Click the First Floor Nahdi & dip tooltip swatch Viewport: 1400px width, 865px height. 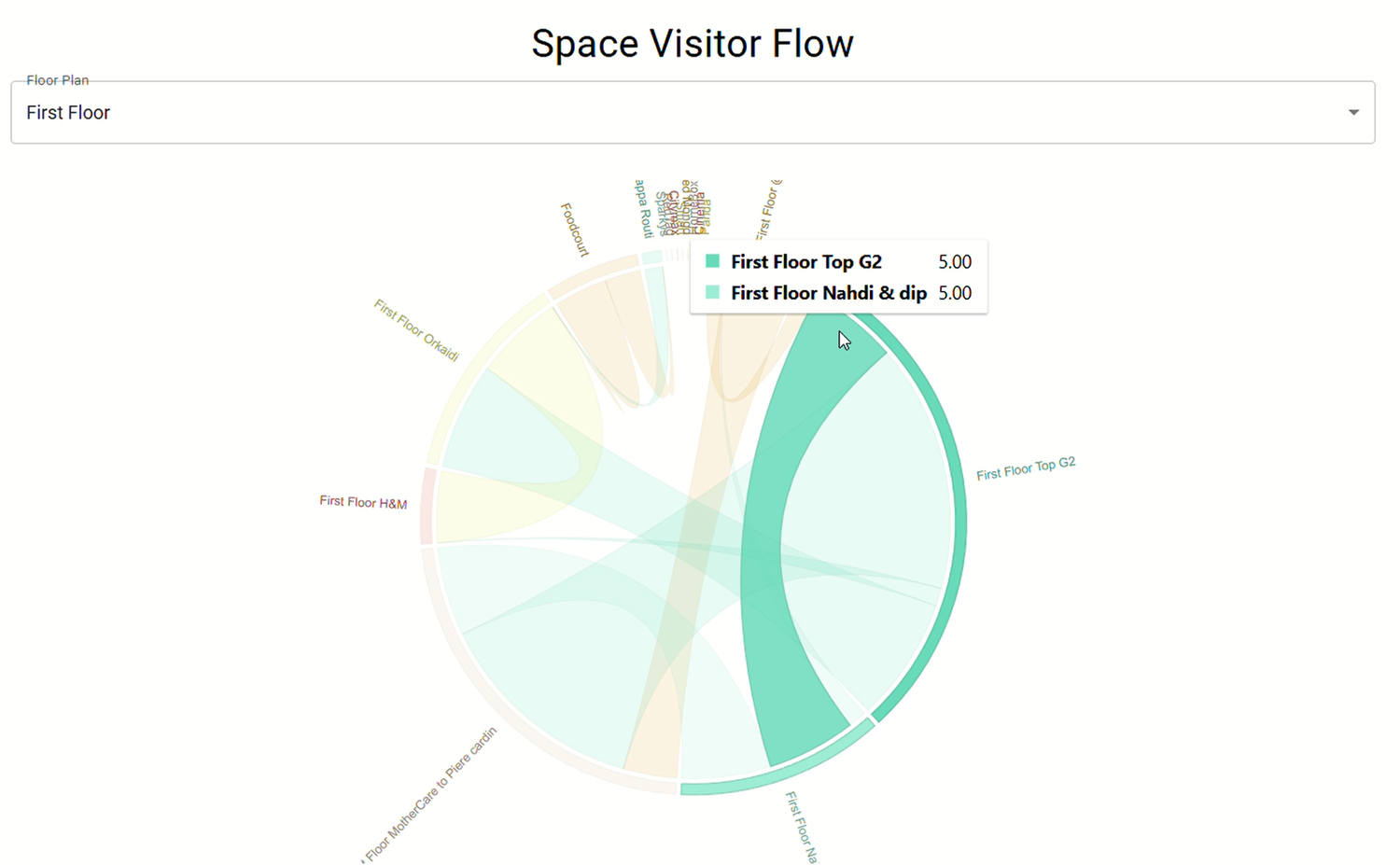coord(713,293)
